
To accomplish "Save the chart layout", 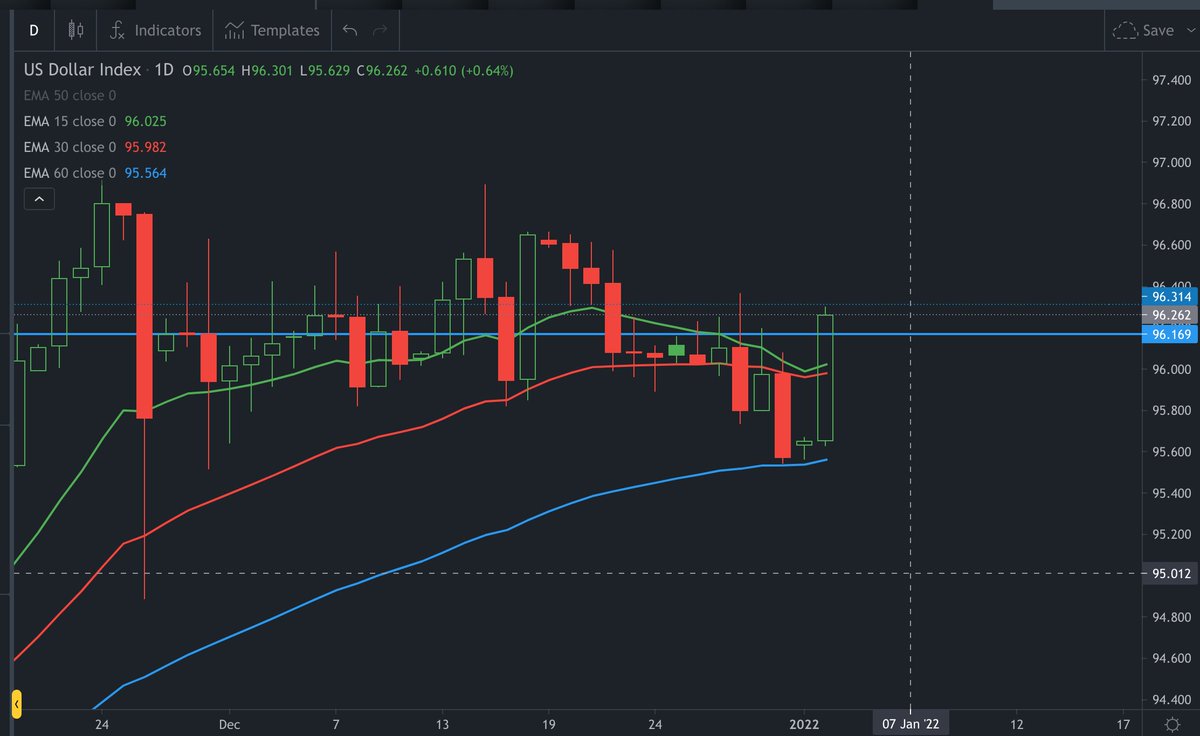I will tap(1143, 30).
